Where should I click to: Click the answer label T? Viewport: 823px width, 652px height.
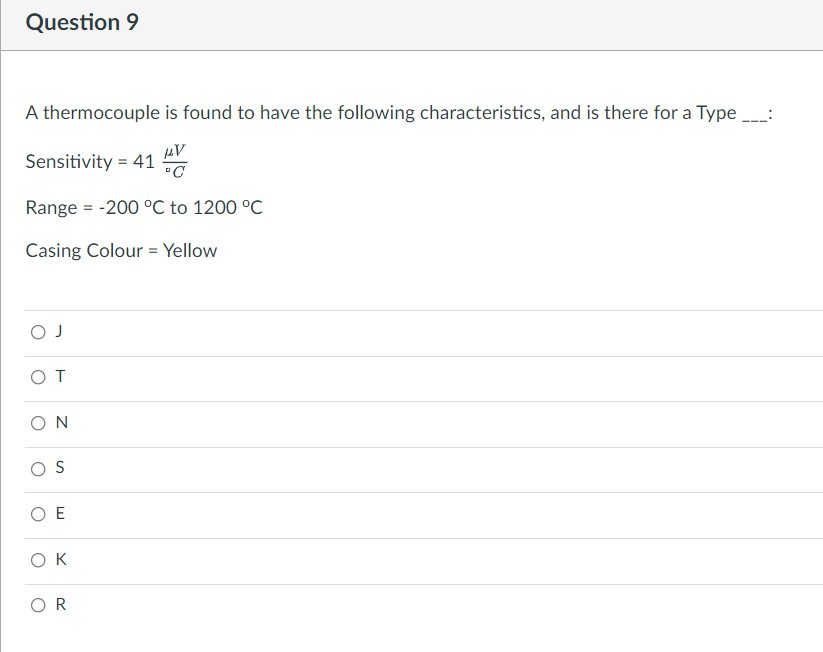(x=58, y=376)
